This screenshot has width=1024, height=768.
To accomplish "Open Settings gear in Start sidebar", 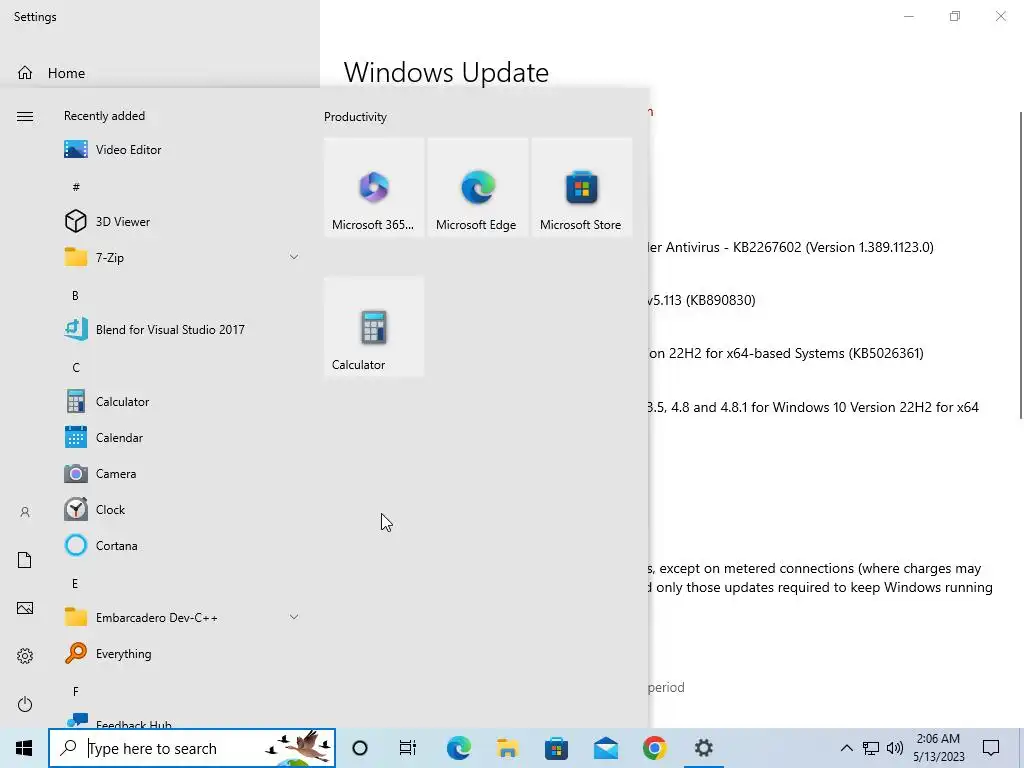I will [x=25, y=656].
